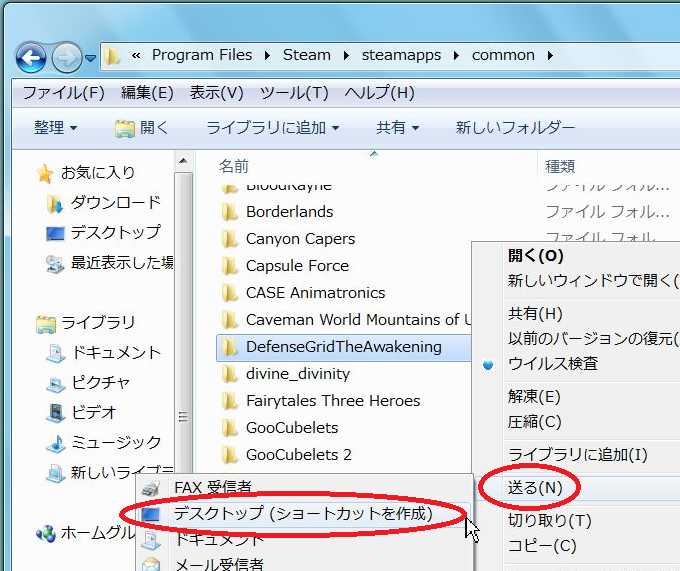Open the ファイル(F) menu
Image resolution: width=680 pixels, height=571 pixels.
coord(63,92)
